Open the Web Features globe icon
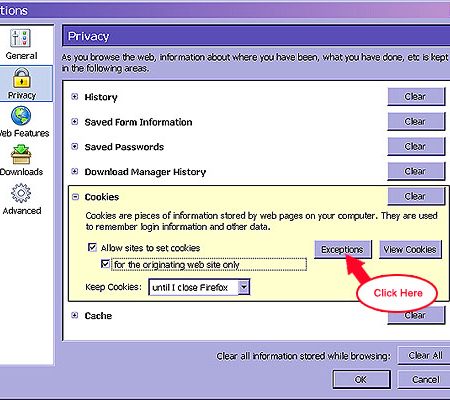This screenshot has height=400, width=450. pos(21,116)
